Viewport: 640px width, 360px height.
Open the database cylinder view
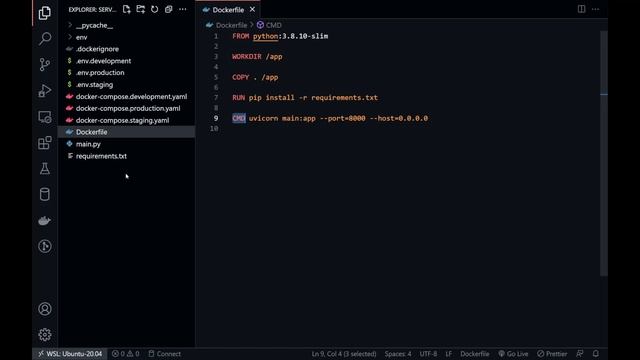(x=45, y=194)
